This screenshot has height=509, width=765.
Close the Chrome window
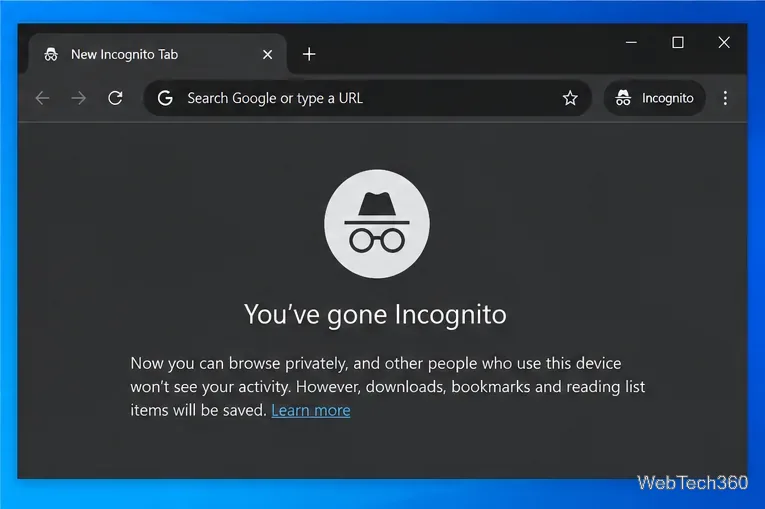pos(724,42)
